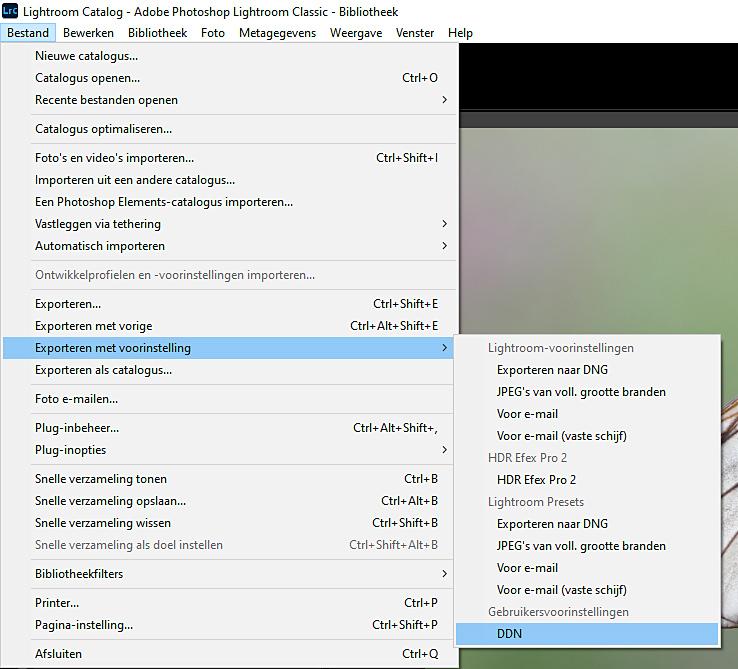Select the DDN user export preset
Viewport: 738px width, 669px height.
click(x=509, y=634)
